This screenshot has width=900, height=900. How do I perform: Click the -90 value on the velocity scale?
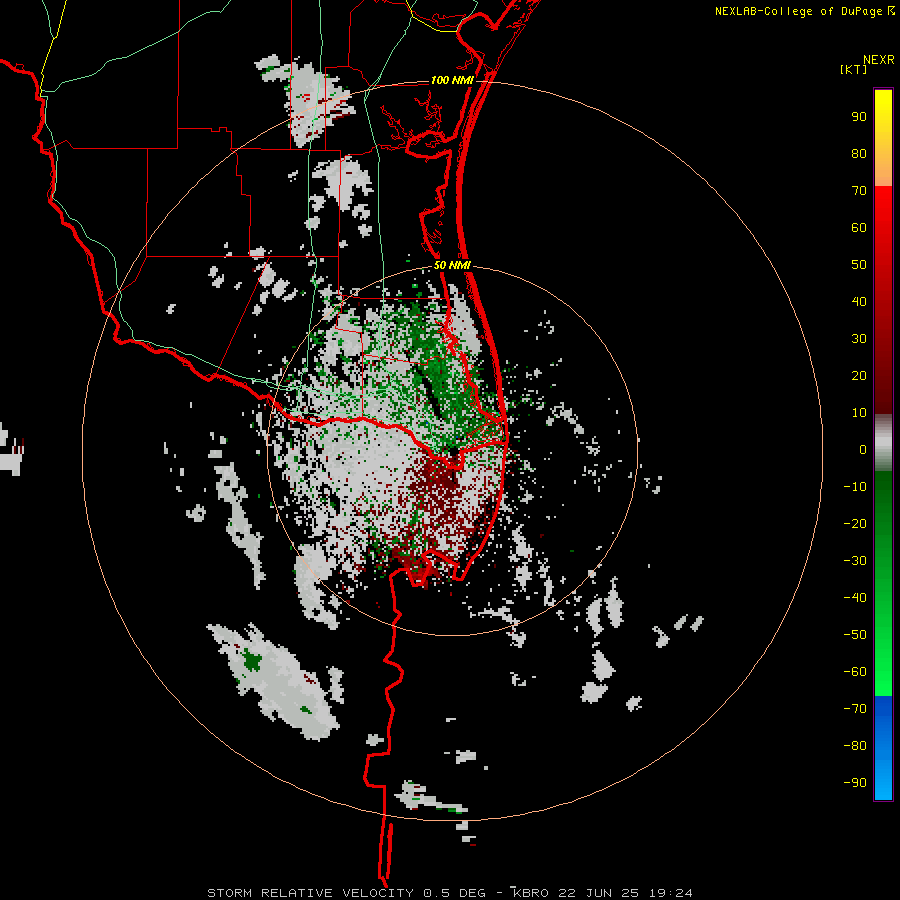click(x=855, y=783)
